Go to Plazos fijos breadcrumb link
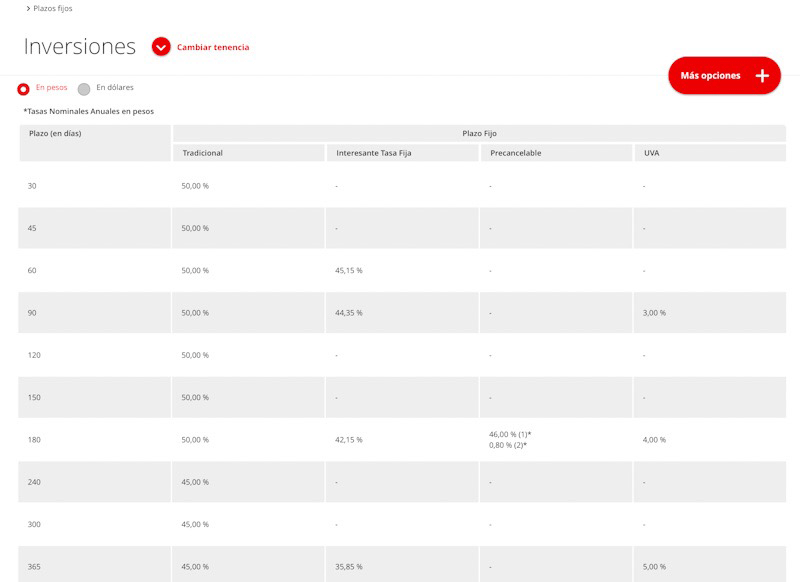This screenshot has height=582, width=800. (x=53, y=9)
